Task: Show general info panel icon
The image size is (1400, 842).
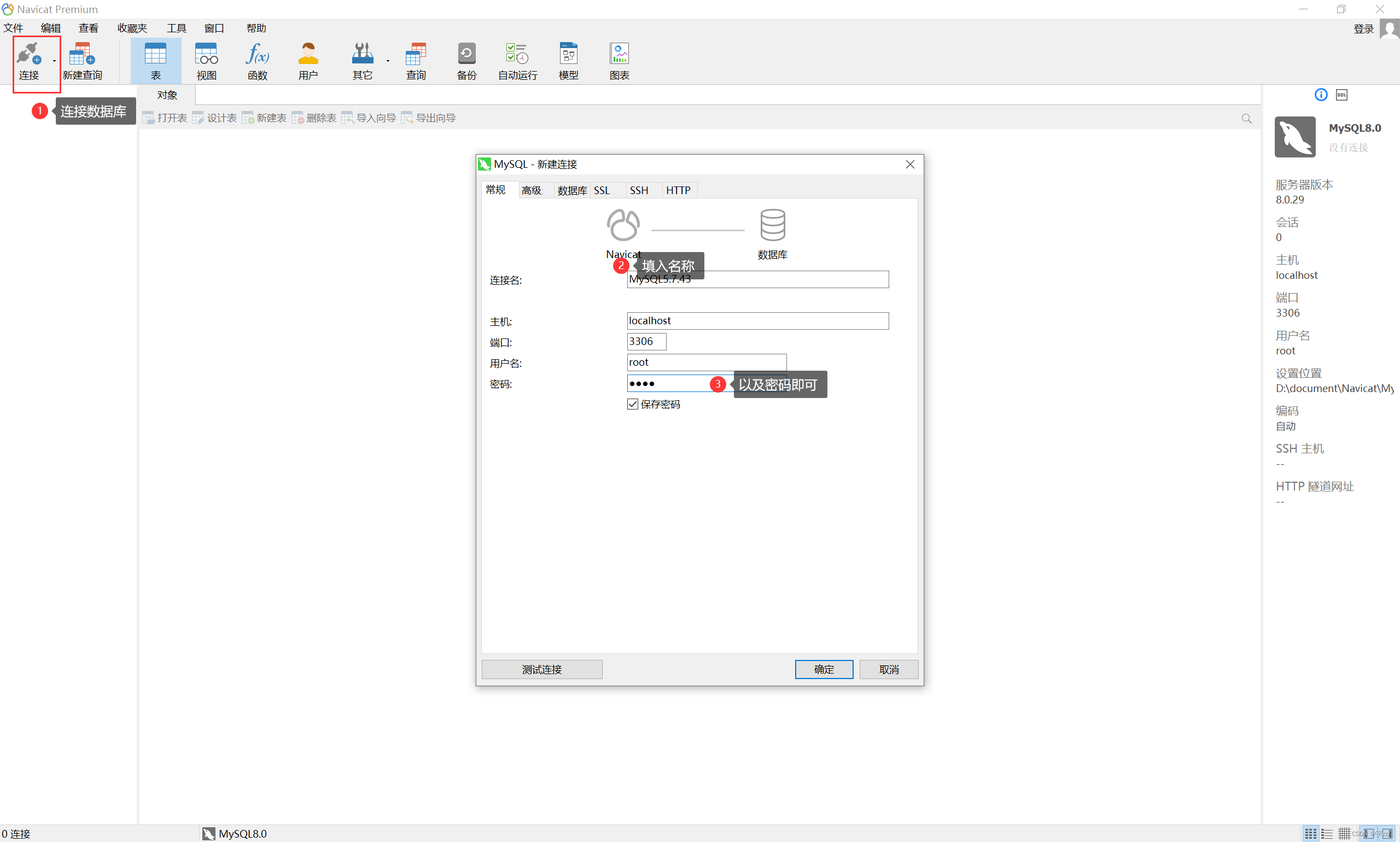Action: (x=1321, y=95)
